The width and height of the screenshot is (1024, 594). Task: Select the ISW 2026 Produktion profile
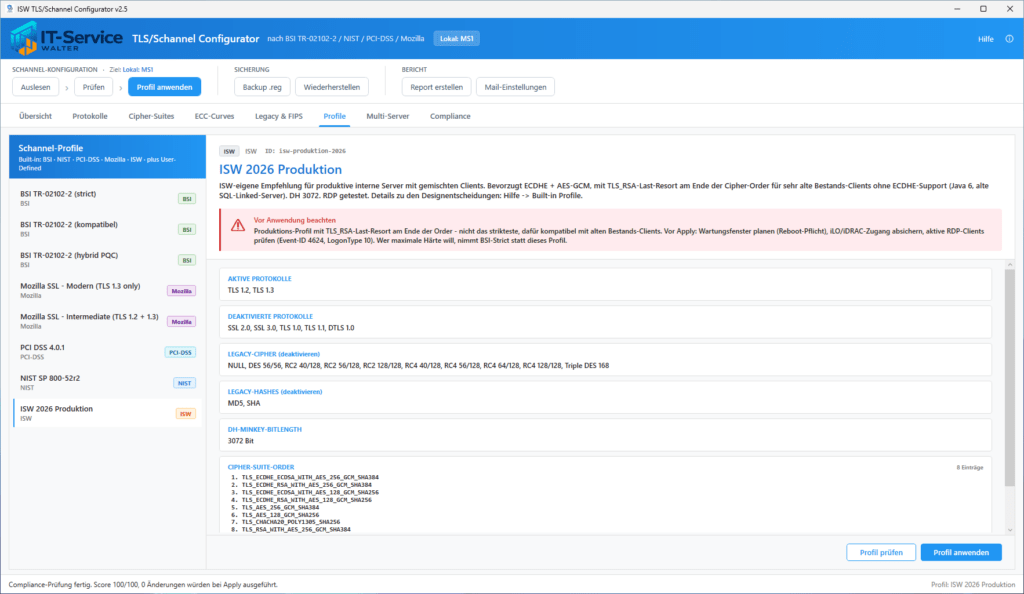pos(108,413)
